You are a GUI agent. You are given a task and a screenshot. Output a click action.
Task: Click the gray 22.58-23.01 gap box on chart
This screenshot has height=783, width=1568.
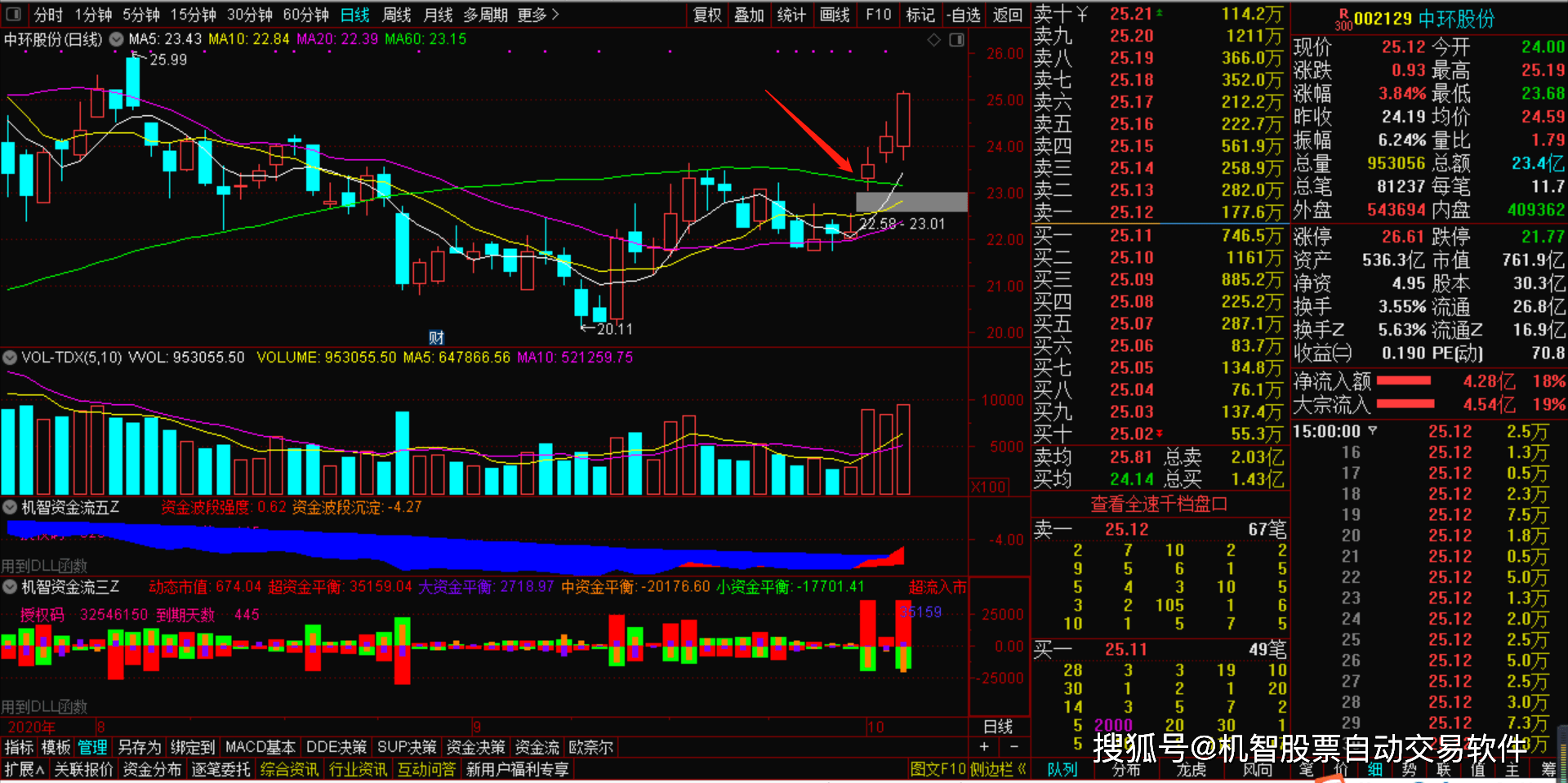coord(911,202)
